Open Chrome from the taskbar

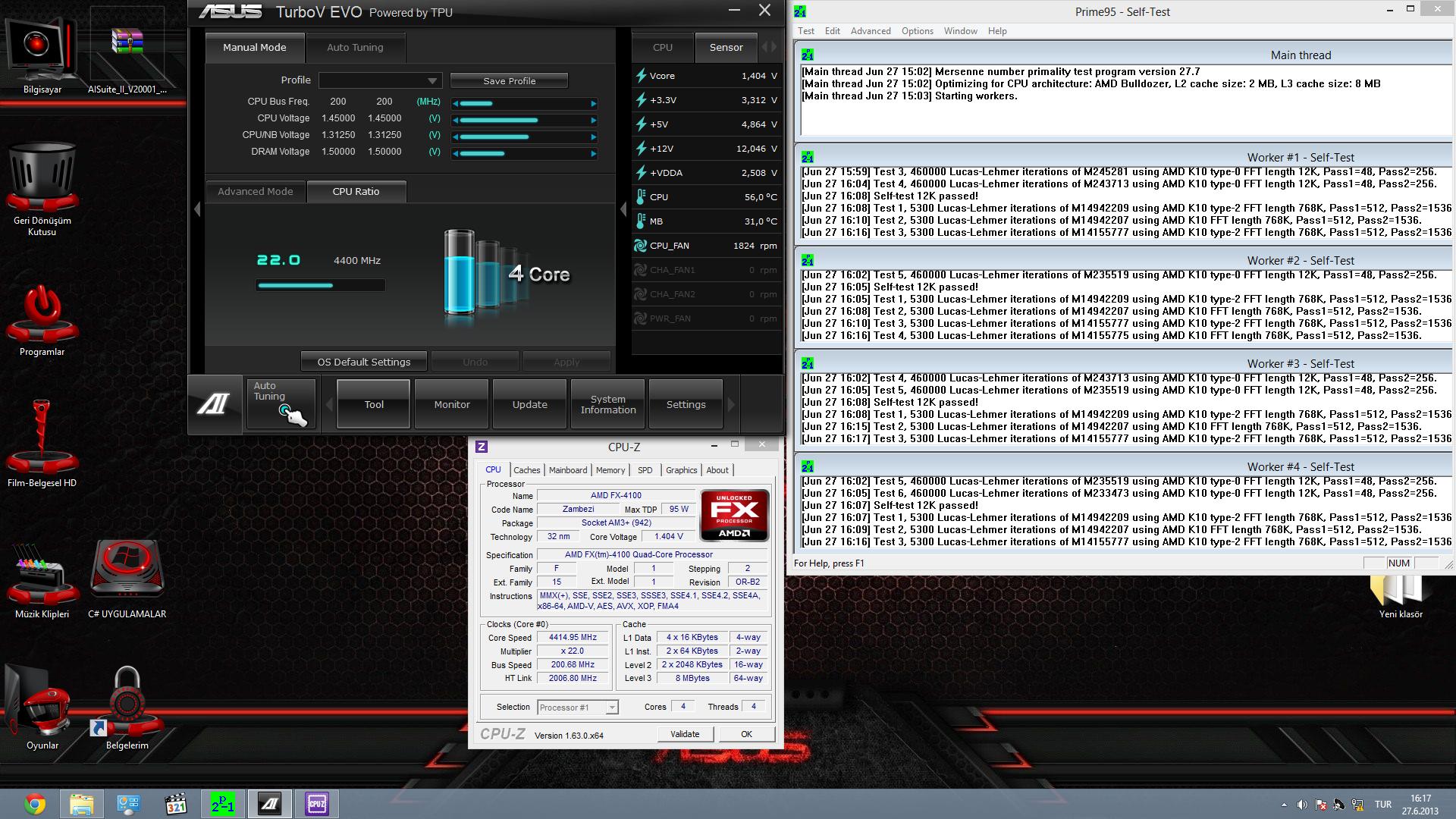pyautogui.click(x=34, y=804)
